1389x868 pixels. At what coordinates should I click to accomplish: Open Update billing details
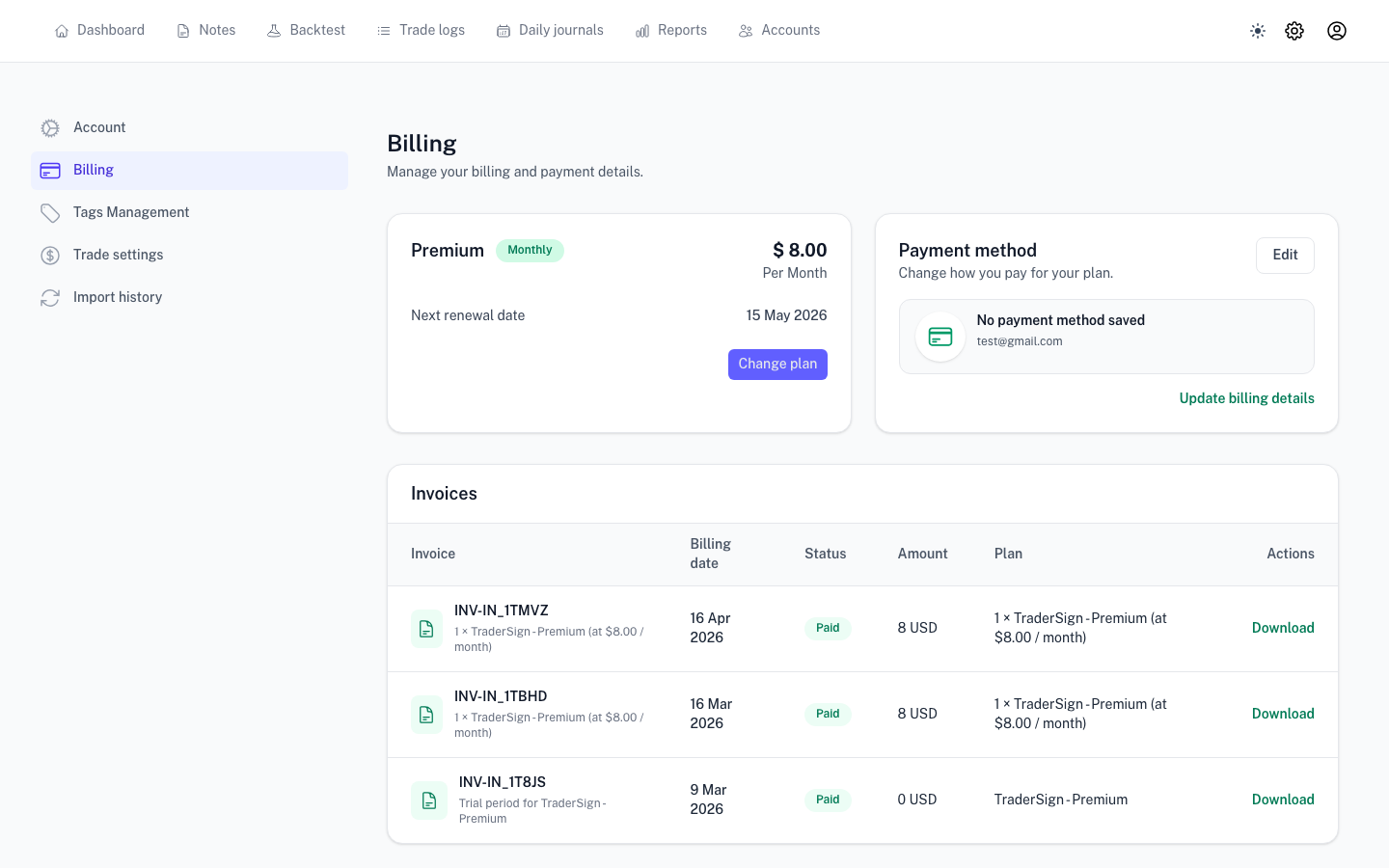click(1246, 398)
